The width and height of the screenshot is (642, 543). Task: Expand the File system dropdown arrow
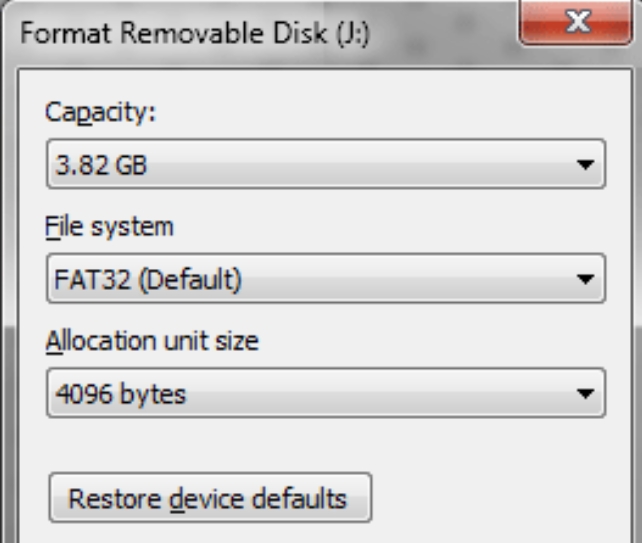point(587,279)
